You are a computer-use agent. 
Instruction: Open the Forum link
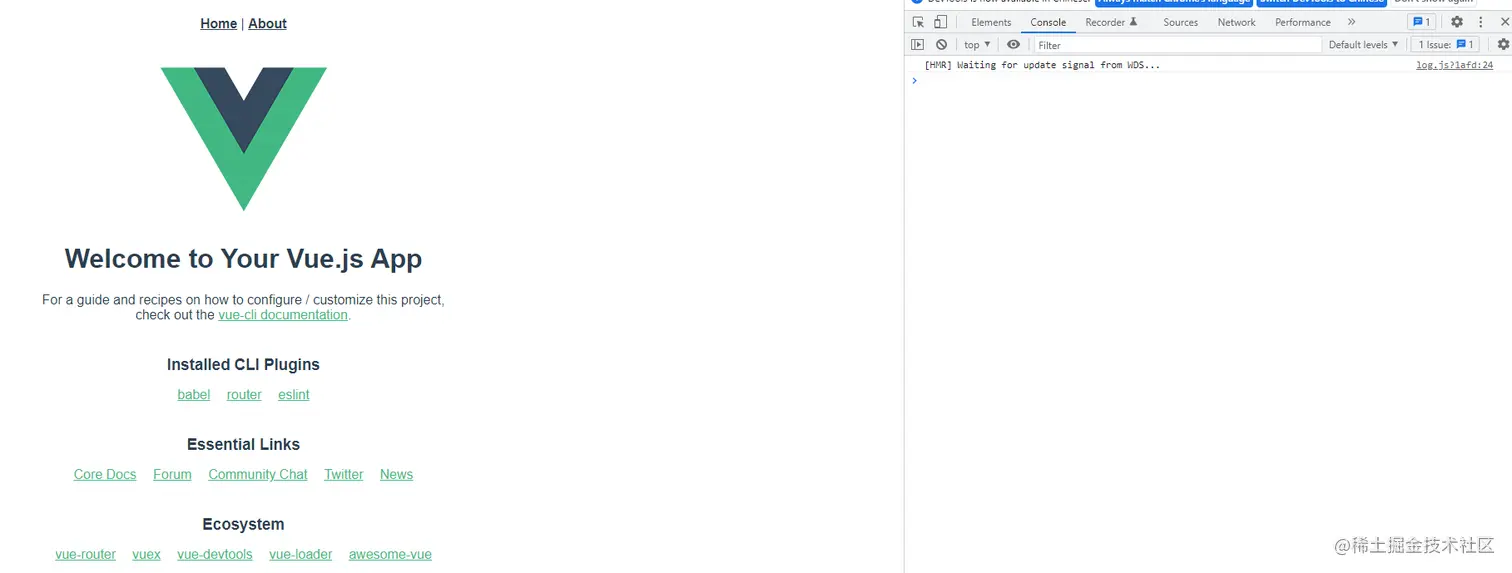pos(172,475)
